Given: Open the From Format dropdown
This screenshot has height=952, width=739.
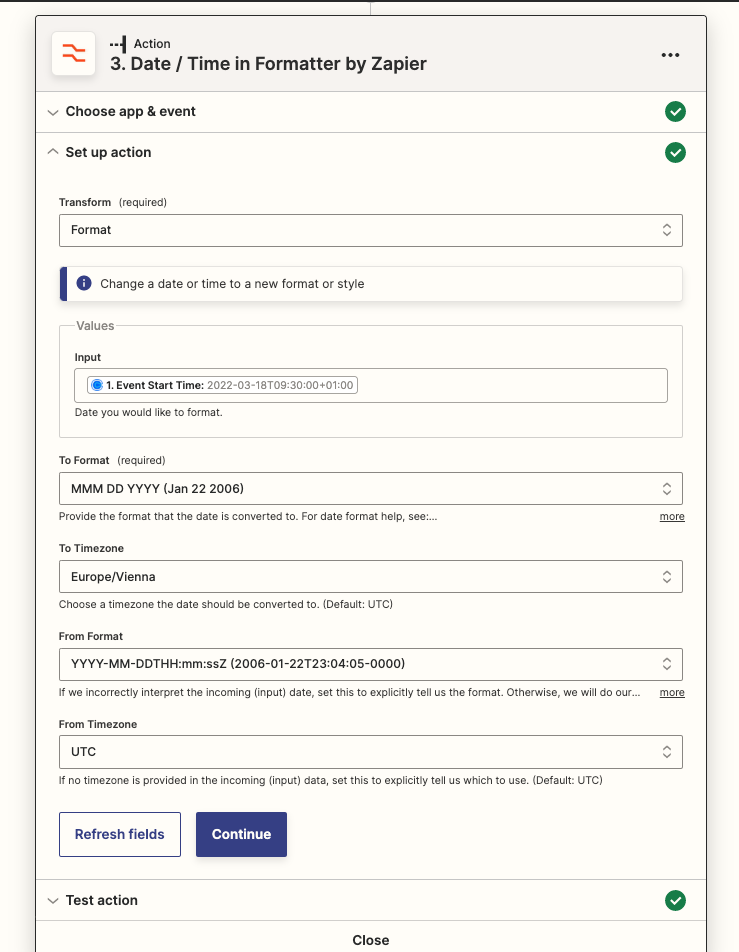Looking at the screenshot, I should (370, 664).
